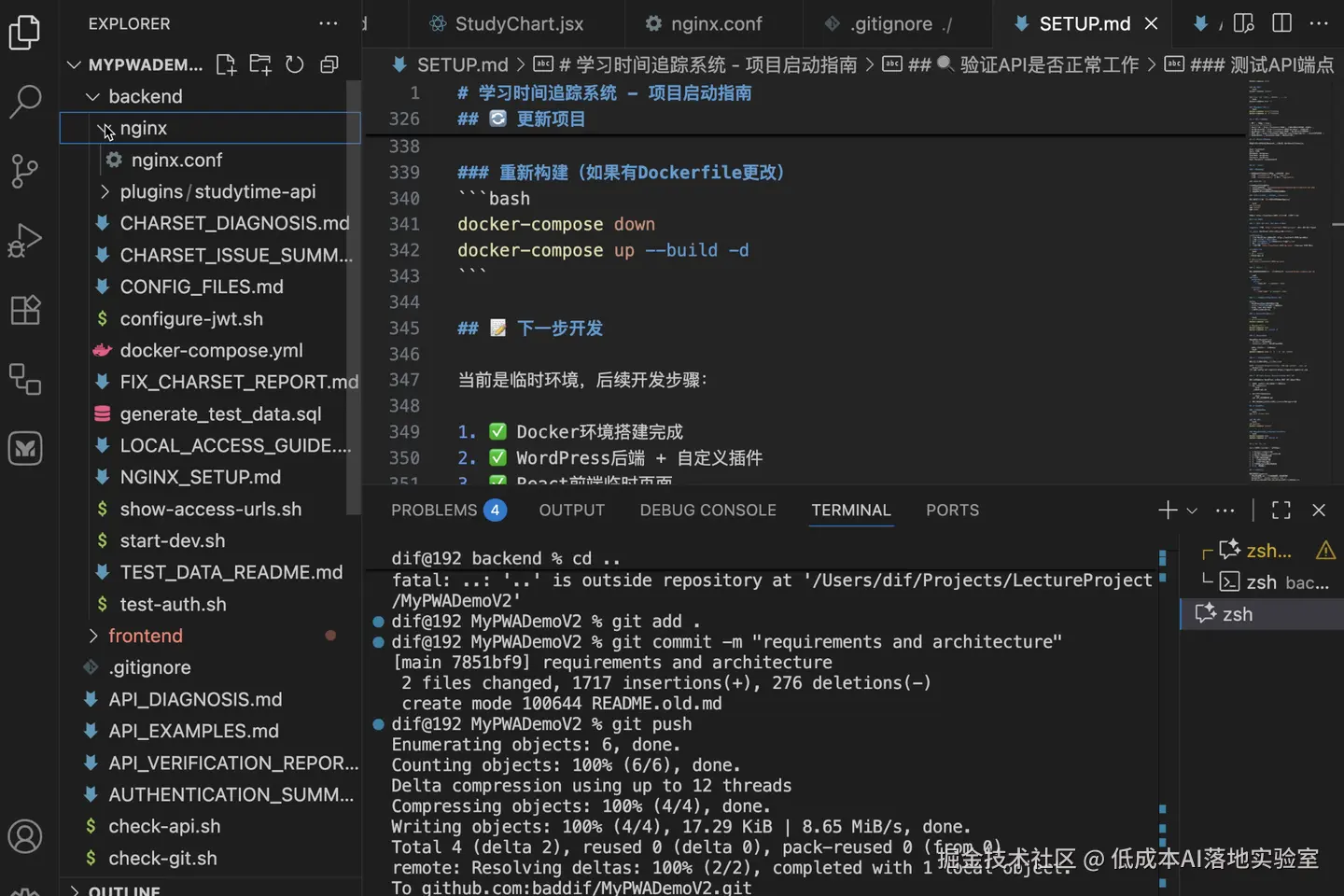Close the terminal panel
Image resolution: width=1344 pixels, height=896 pixels.
tap(1319, 510)
